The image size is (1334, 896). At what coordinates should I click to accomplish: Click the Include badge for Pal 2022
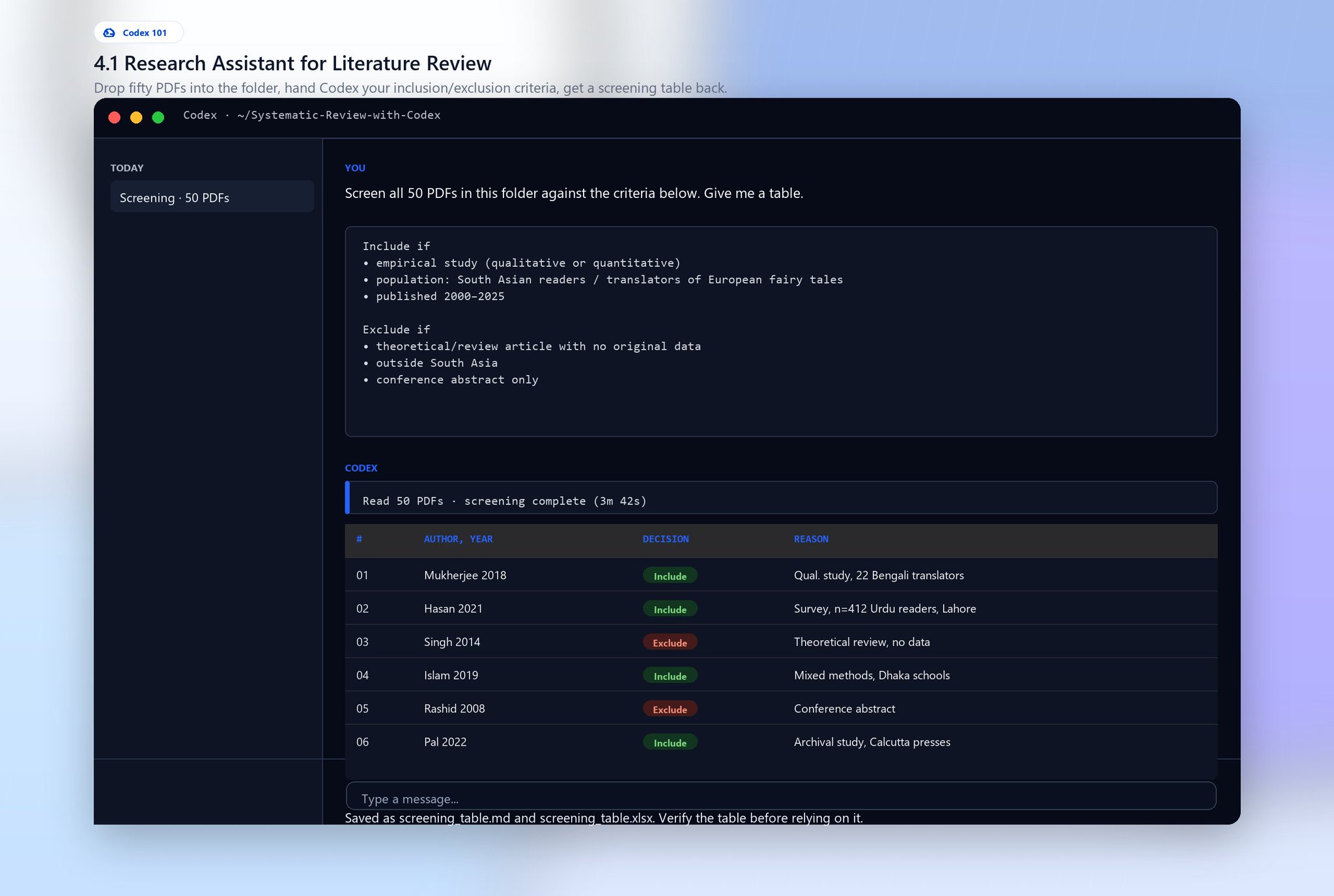(670, 742)
